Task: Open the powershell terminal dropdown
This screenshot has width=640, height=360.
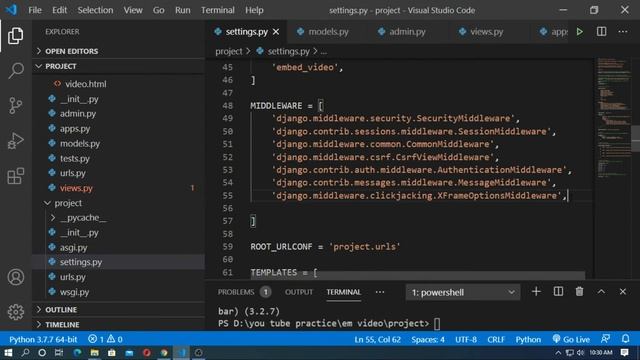Action: [463, 292]
